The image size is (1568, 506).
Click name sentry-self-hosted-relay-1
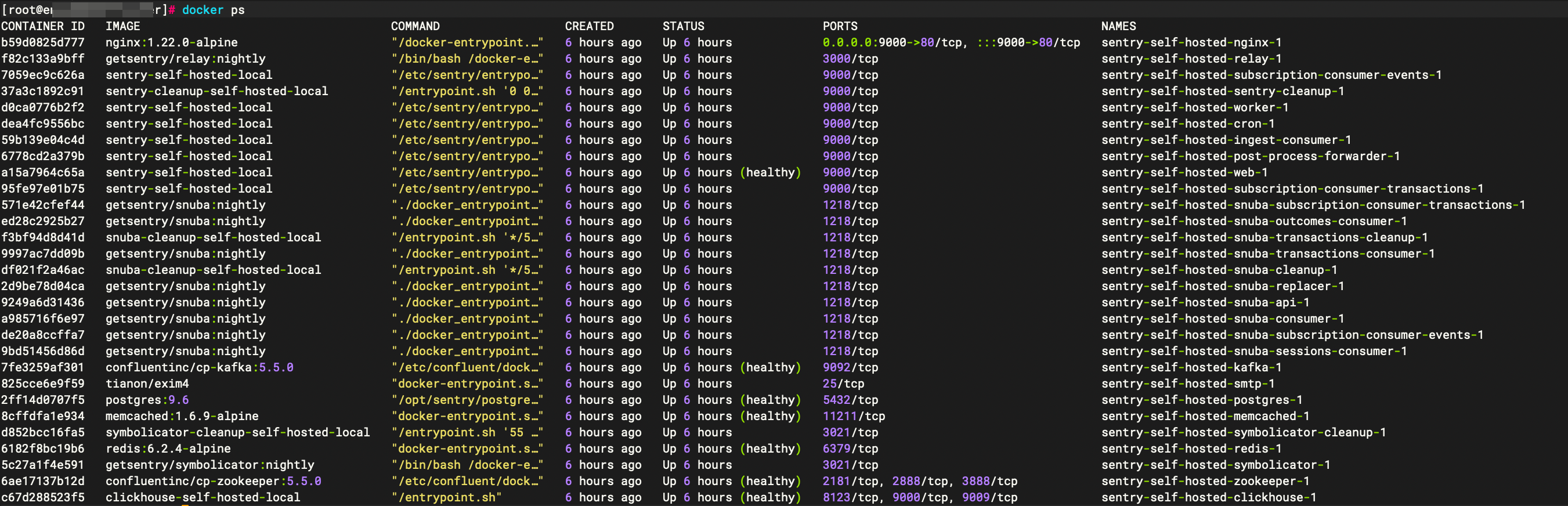click(1191, 59)
